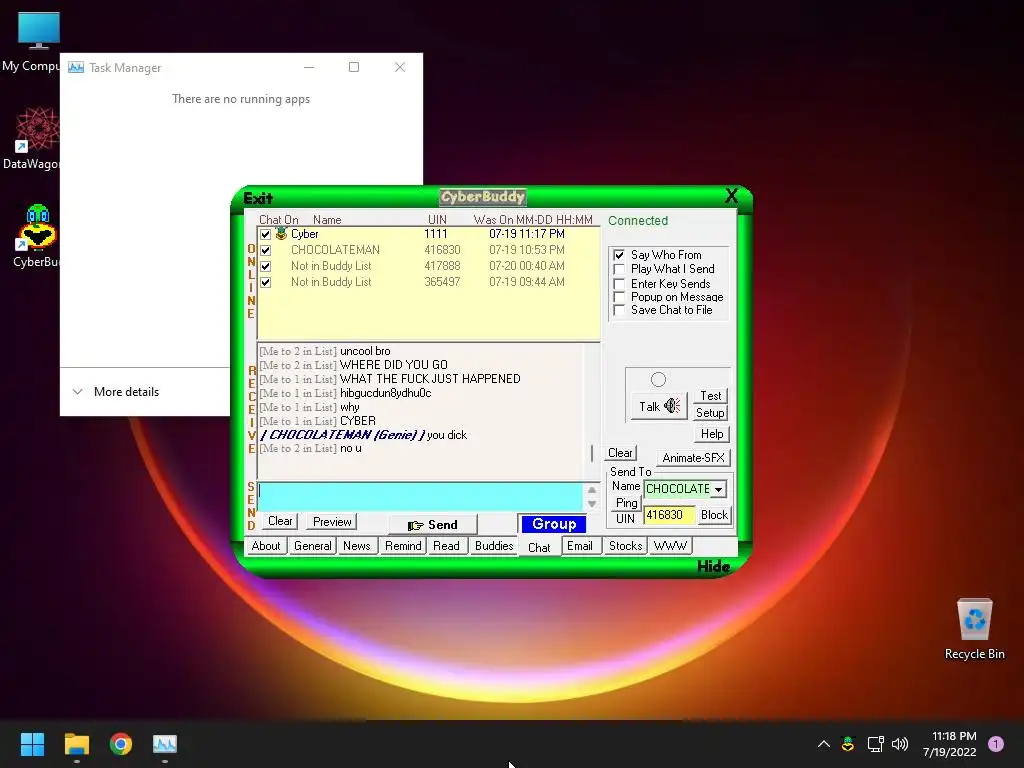
Task: Open the WWW tab
Action: click(670, 546)
